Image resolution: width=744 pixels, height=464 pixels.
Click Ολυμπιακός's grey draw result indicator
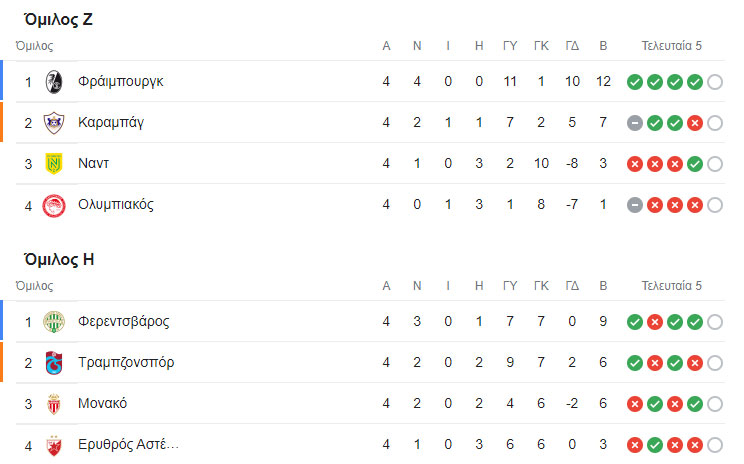coord(634,205)
